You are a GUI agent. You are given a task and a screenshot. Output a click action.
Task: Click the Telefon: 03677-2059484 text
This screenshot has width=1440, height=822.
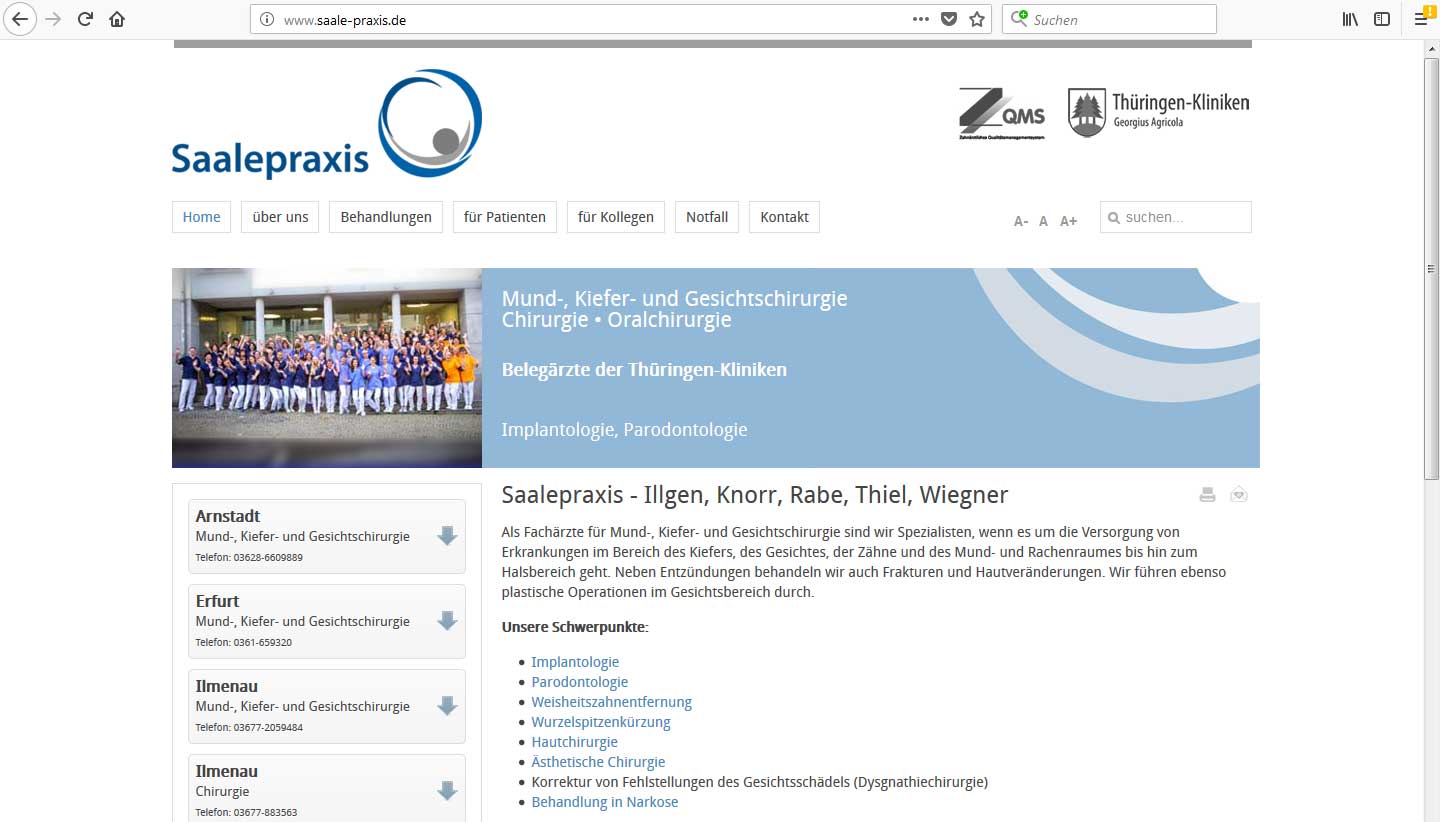[x=249, y=728]
